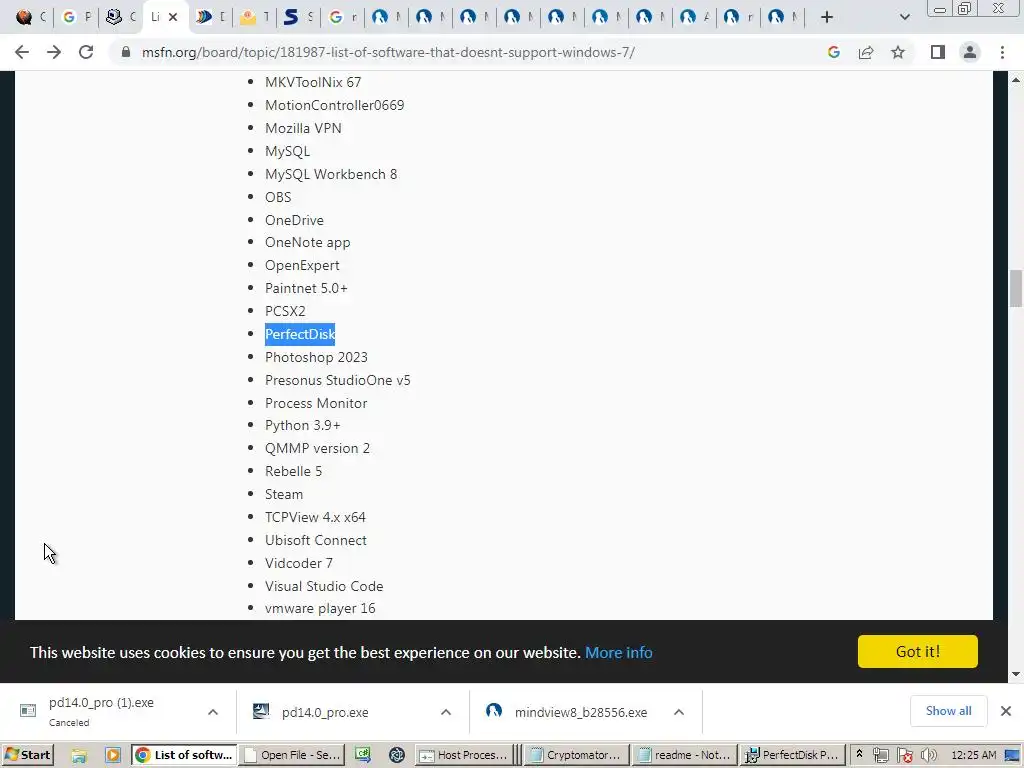Switch to Open File - Se... taskbar window
The width and height of the screenshot is (1024, 768).
pos(292,755)
